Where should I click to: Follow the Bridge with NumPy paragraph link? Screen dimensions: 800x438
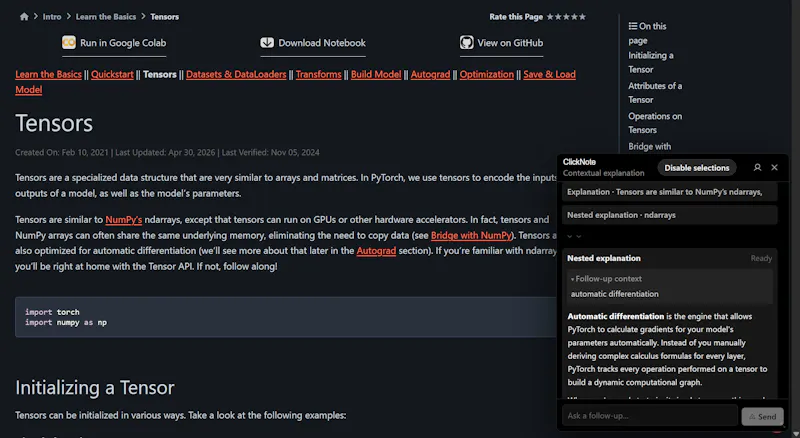pyautogui.click(x=471, y=235)
